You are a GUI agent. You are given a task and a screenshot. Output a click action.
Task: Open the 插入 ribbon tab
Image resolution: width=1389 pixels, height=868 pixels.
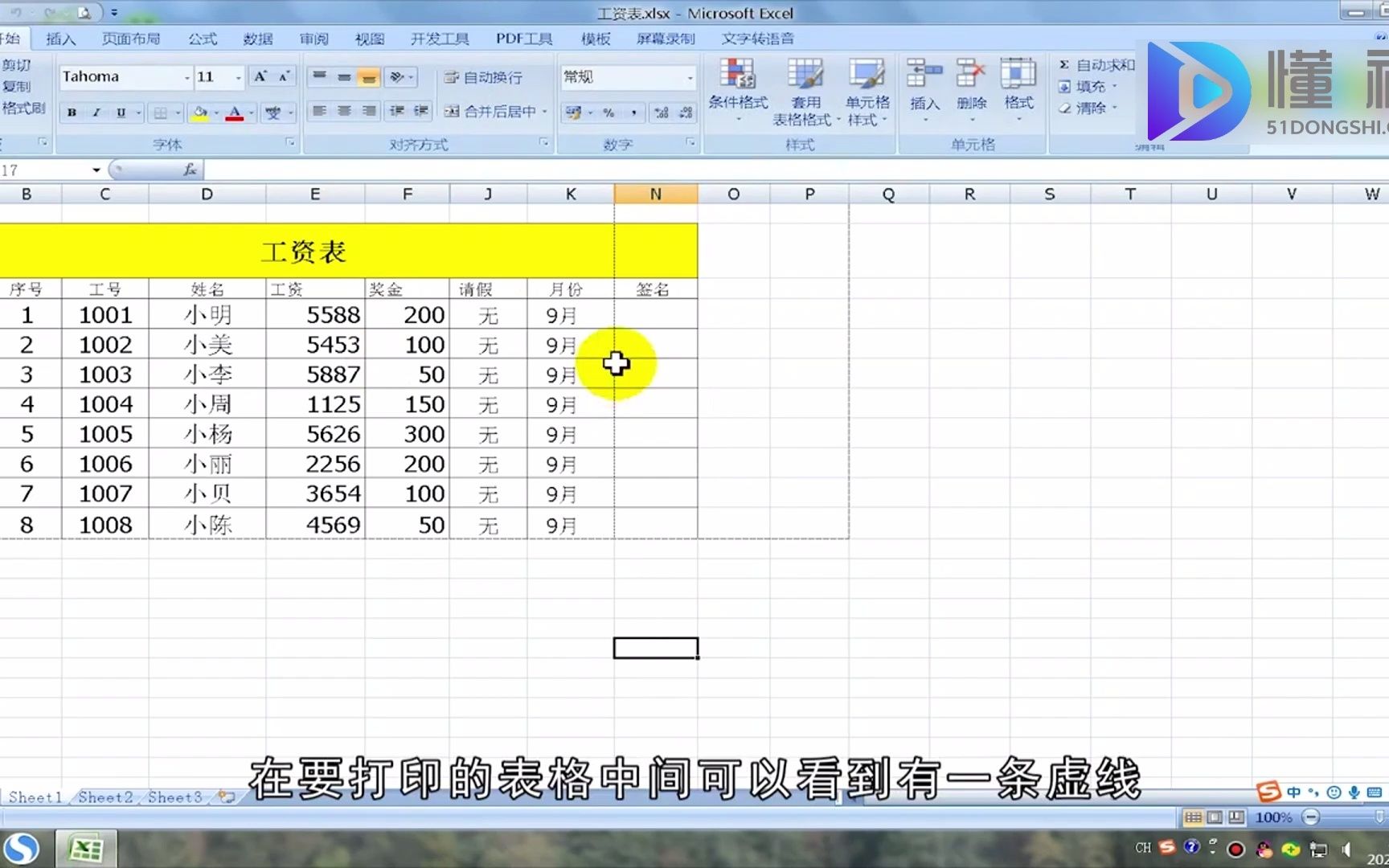[61, 39]
